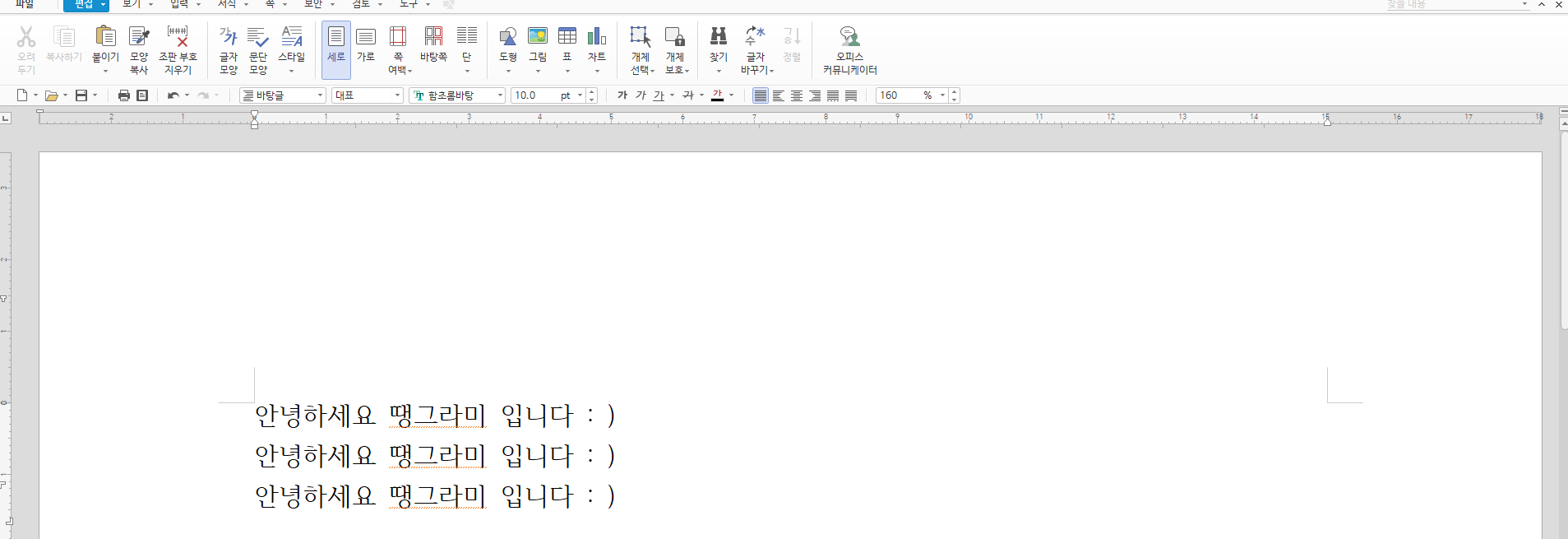Viewport: 1568px width, 539px height.
Task: Toggle Bold (가) formatting
Action: 622,95
